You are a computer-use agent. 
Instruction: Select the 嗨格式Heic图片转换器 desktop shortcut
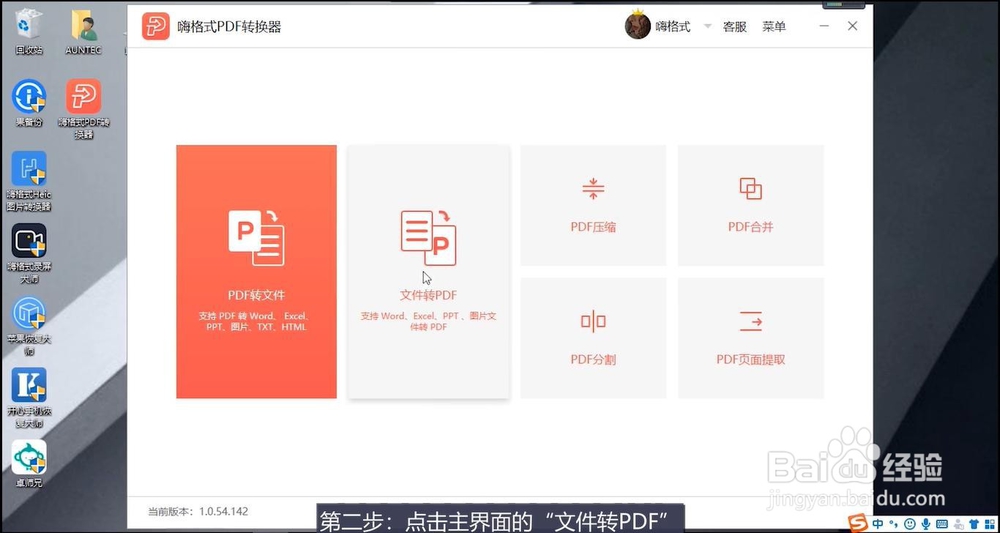[29, 181]
